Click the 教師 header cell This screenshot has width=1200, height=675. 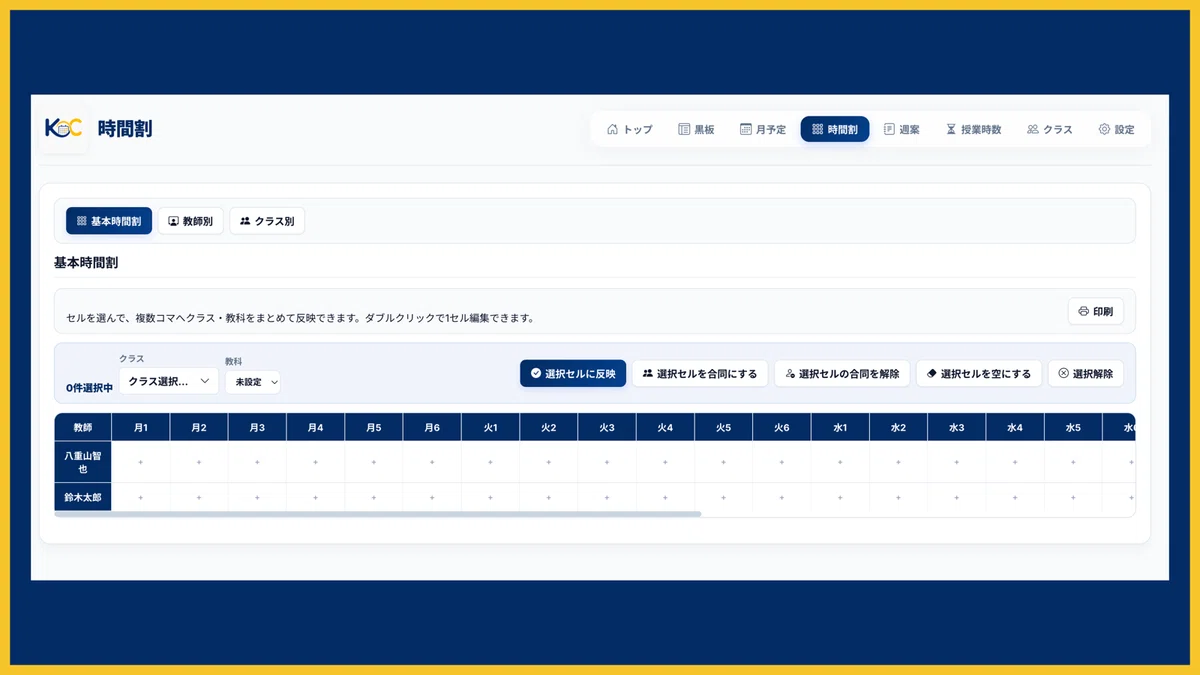coord(83,427)
